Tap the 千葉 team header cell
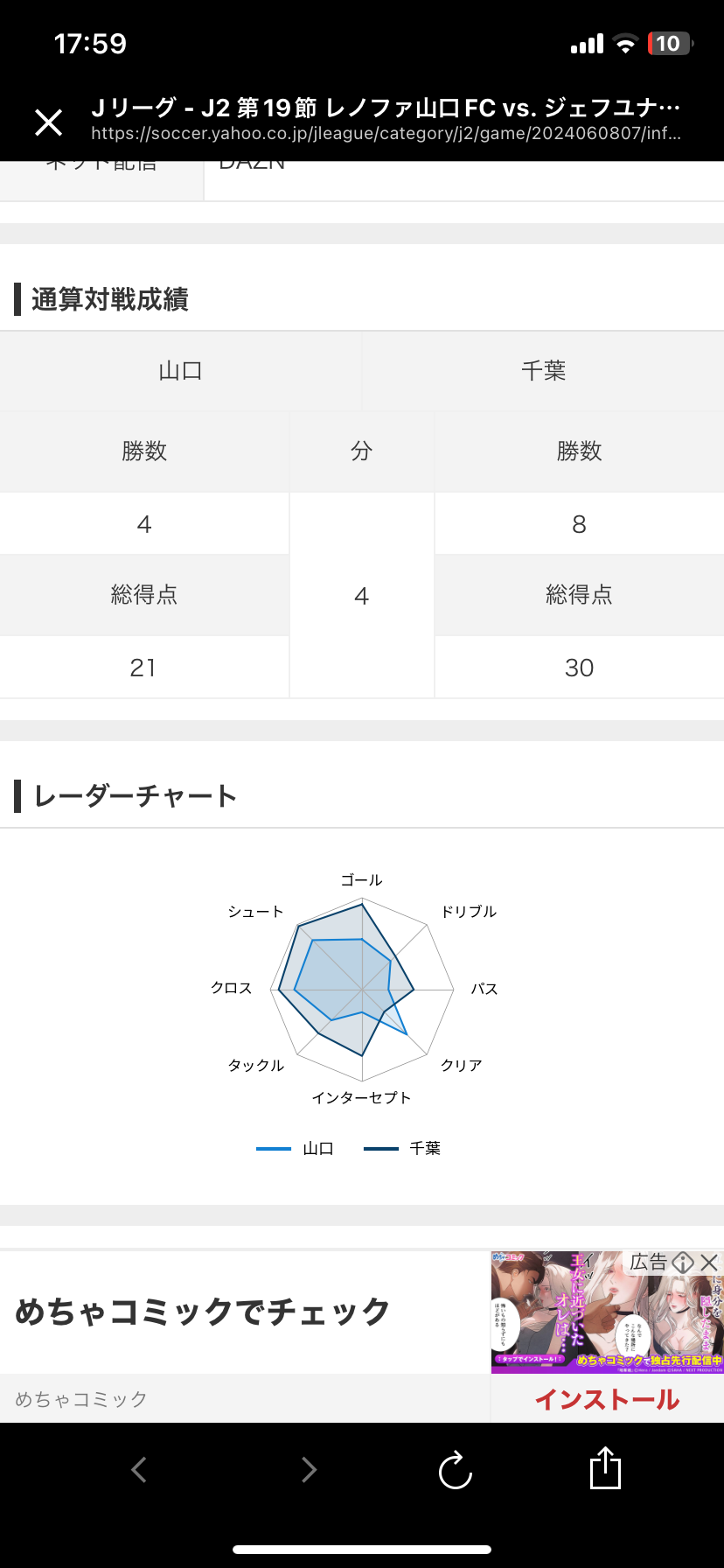This screenshot has height=1568, width=724. tap(543, 371)
